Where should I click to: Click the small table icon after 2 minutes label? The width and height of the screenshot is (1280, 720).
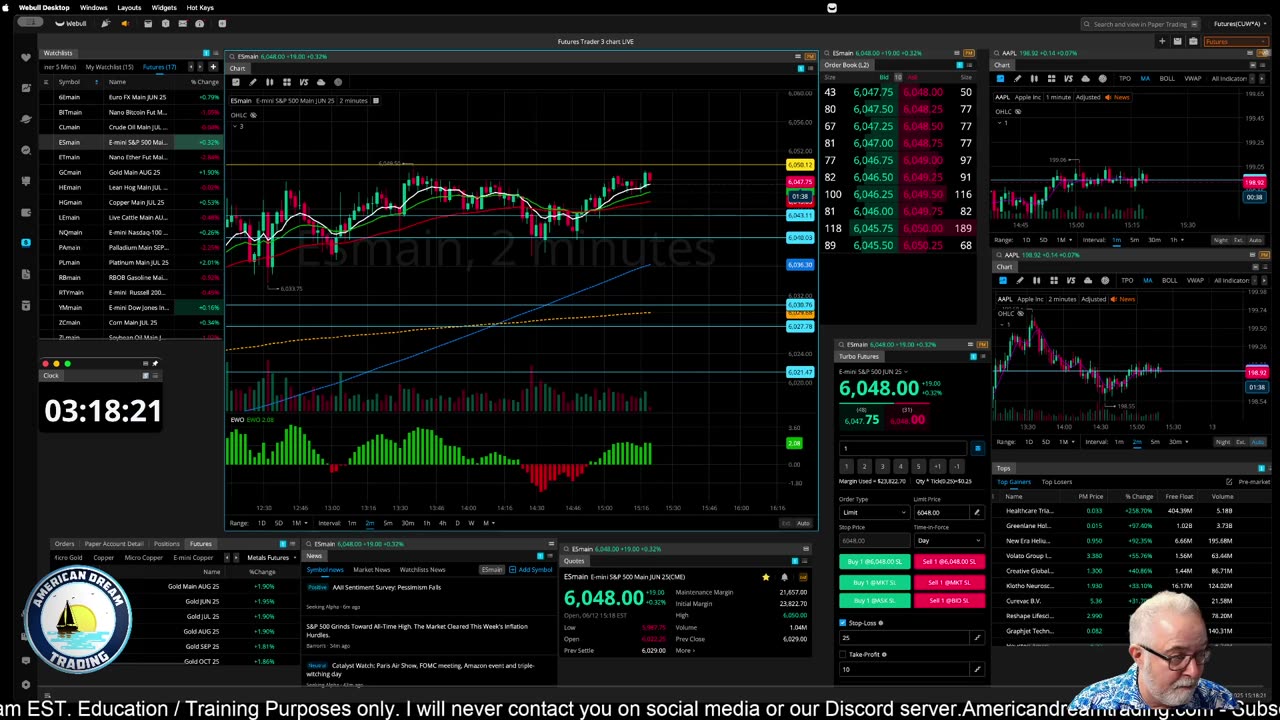(x=376, y=101)
